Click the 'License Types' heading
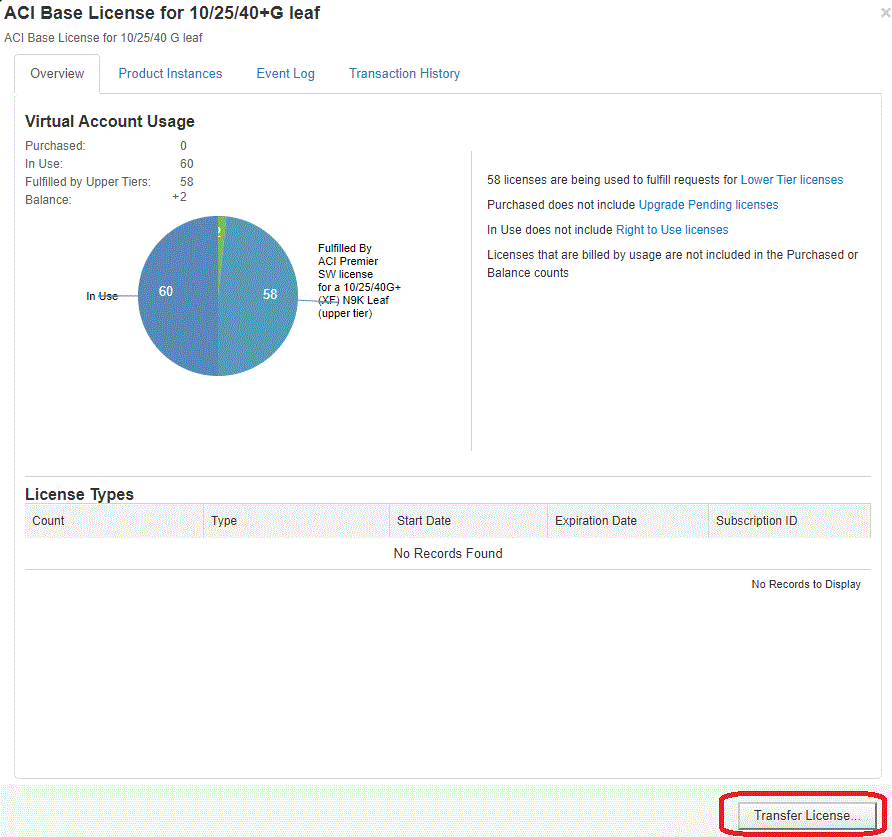 pyautogui.click(x=79, y=494)
